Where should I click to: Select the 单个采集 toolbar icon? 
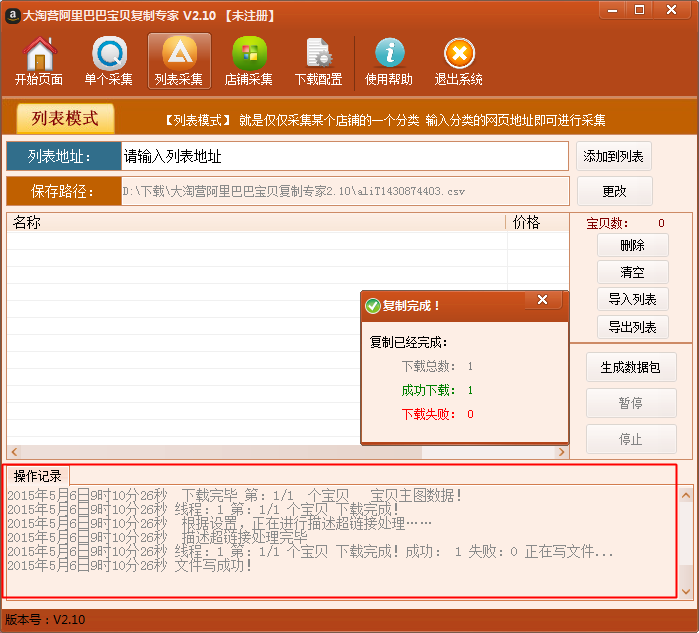click(x=109, y=61)
